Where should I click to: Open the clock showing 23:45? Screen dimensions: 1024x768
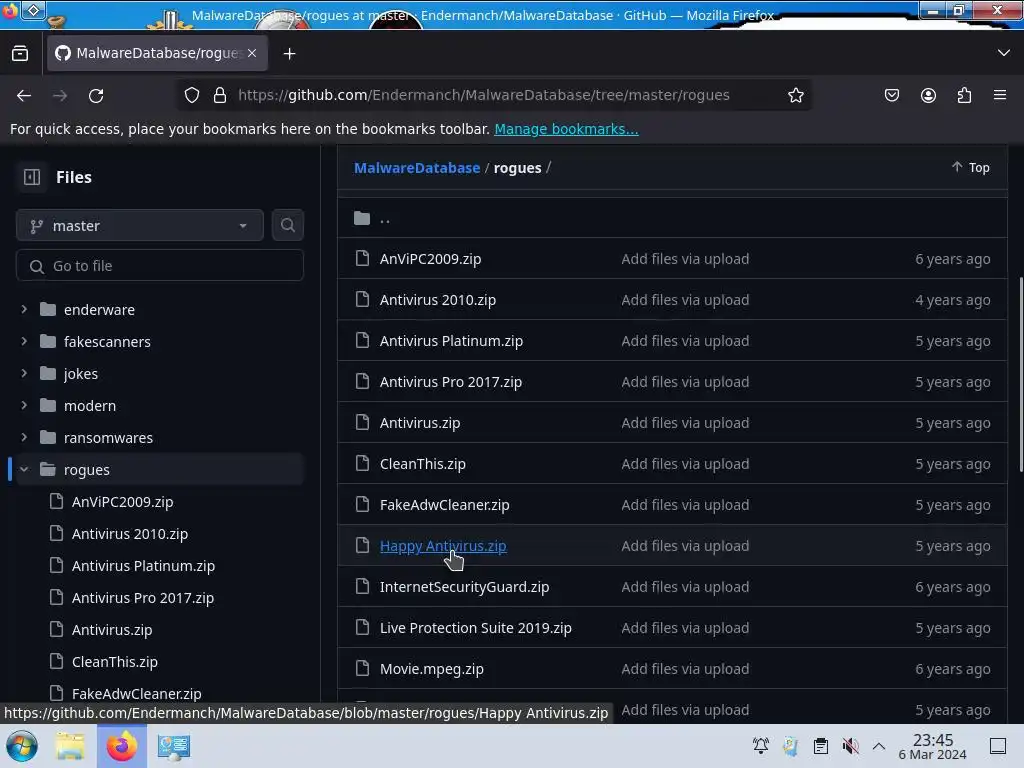click(933, 746)
